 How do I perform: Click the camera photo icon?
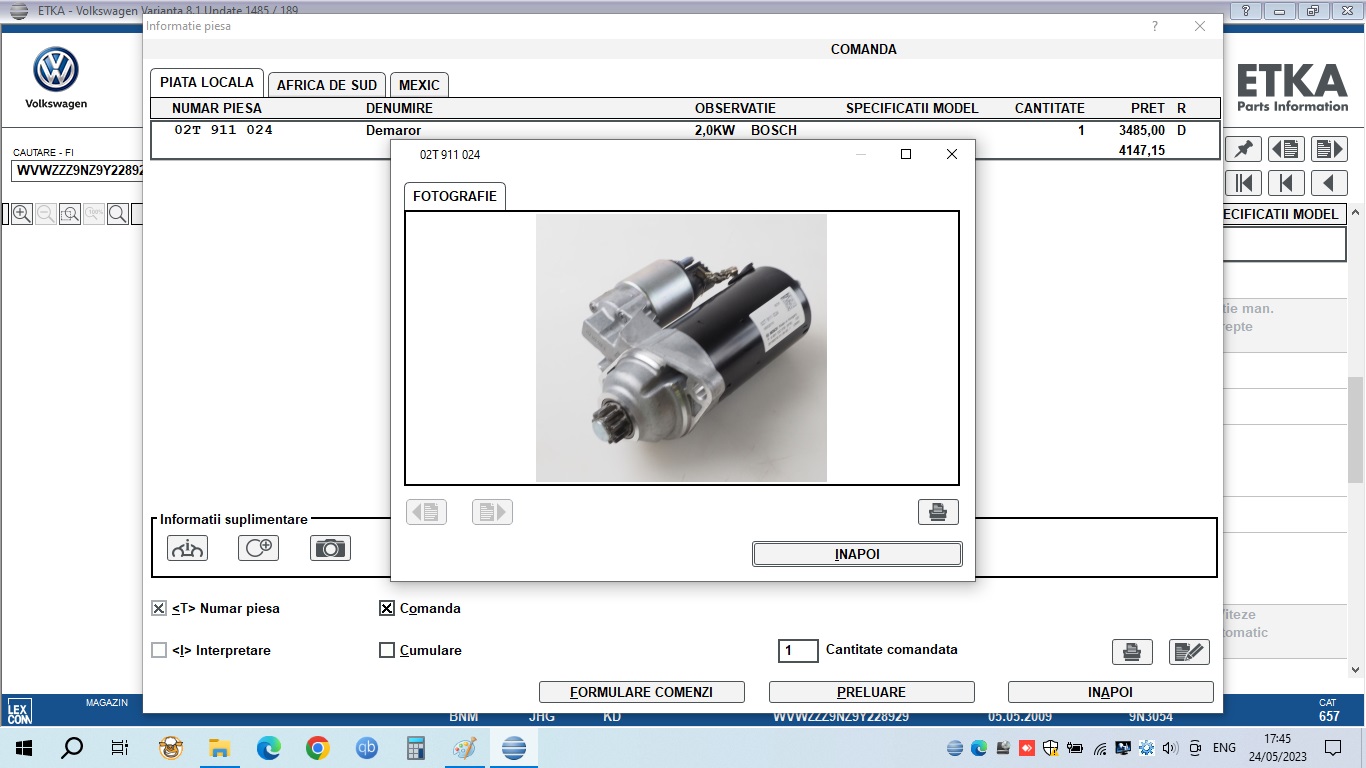330,548
